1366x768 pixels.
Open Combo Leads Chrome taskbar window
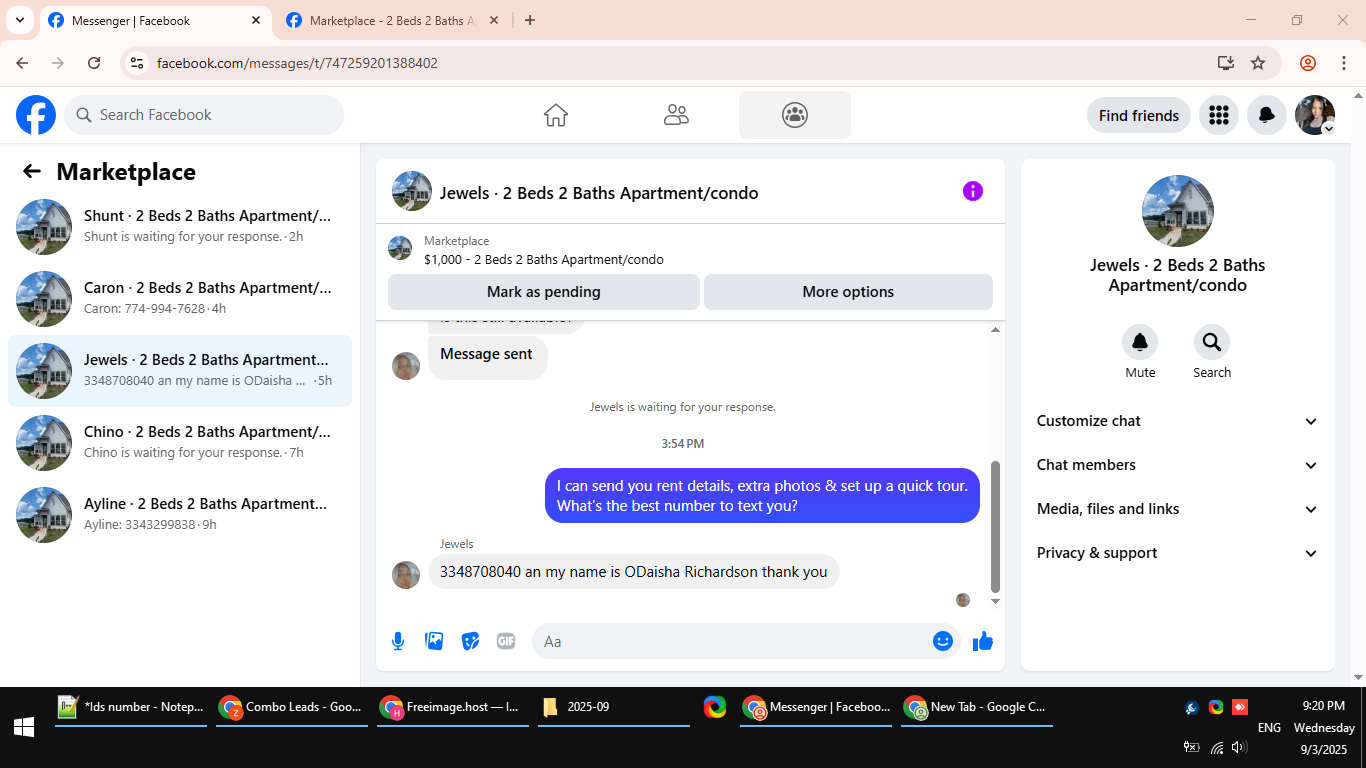[x=292, y=707]
